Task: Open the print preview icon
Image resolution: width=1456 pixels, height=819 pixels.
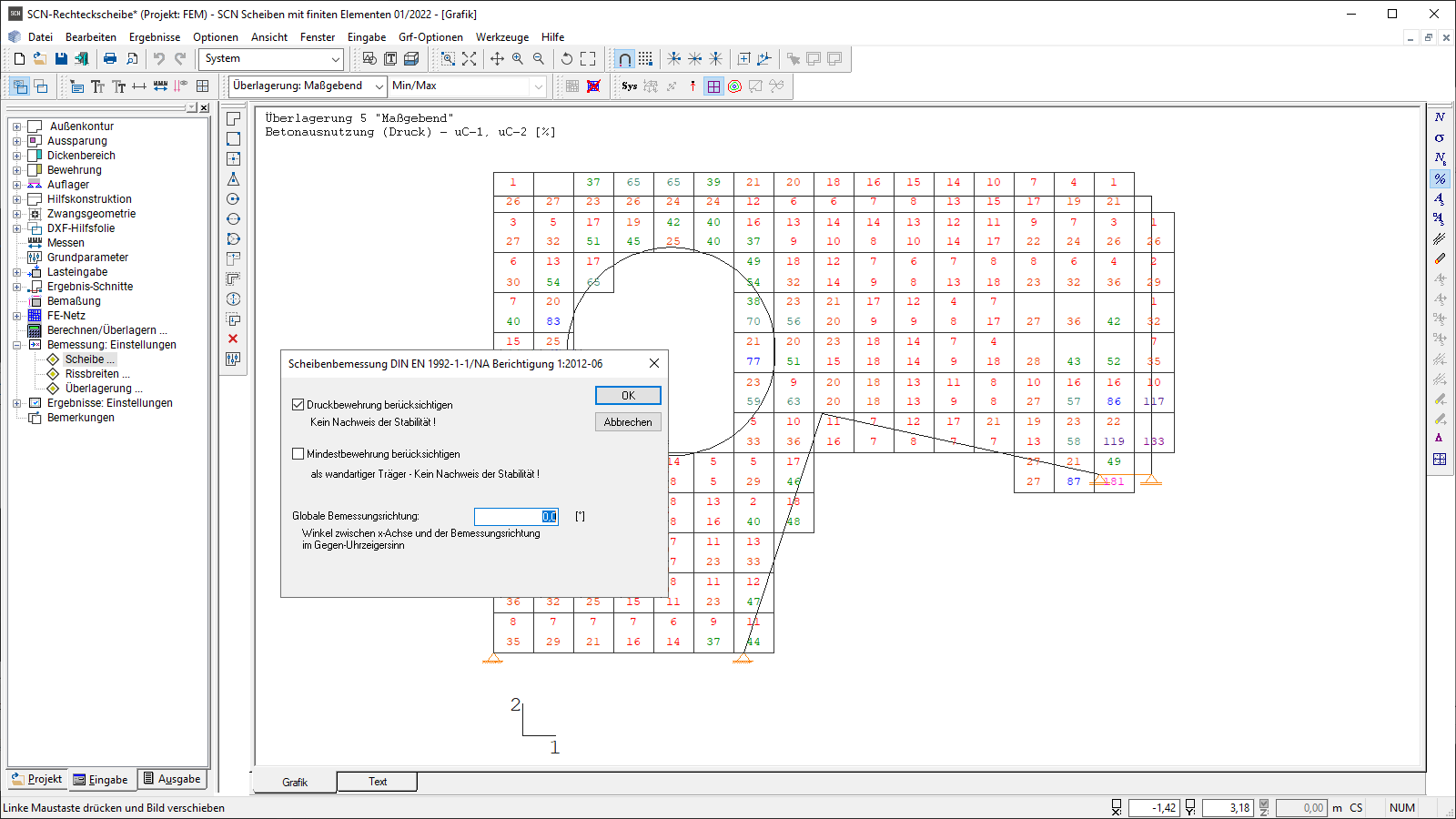Action: pos(132,58)
